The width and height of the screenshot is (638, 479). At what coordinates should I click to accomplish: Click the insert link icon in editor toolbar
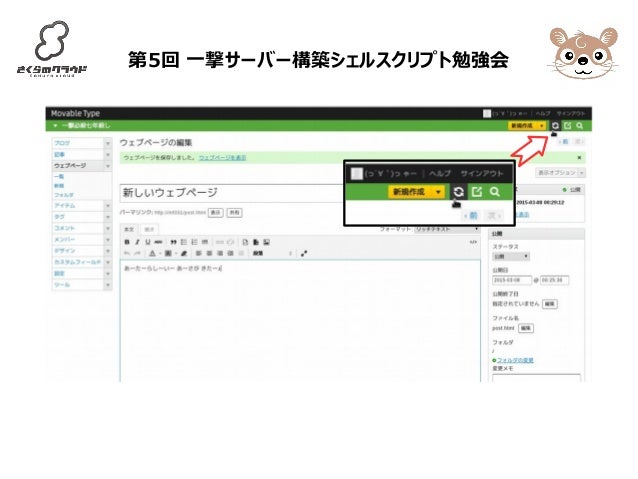220,242
